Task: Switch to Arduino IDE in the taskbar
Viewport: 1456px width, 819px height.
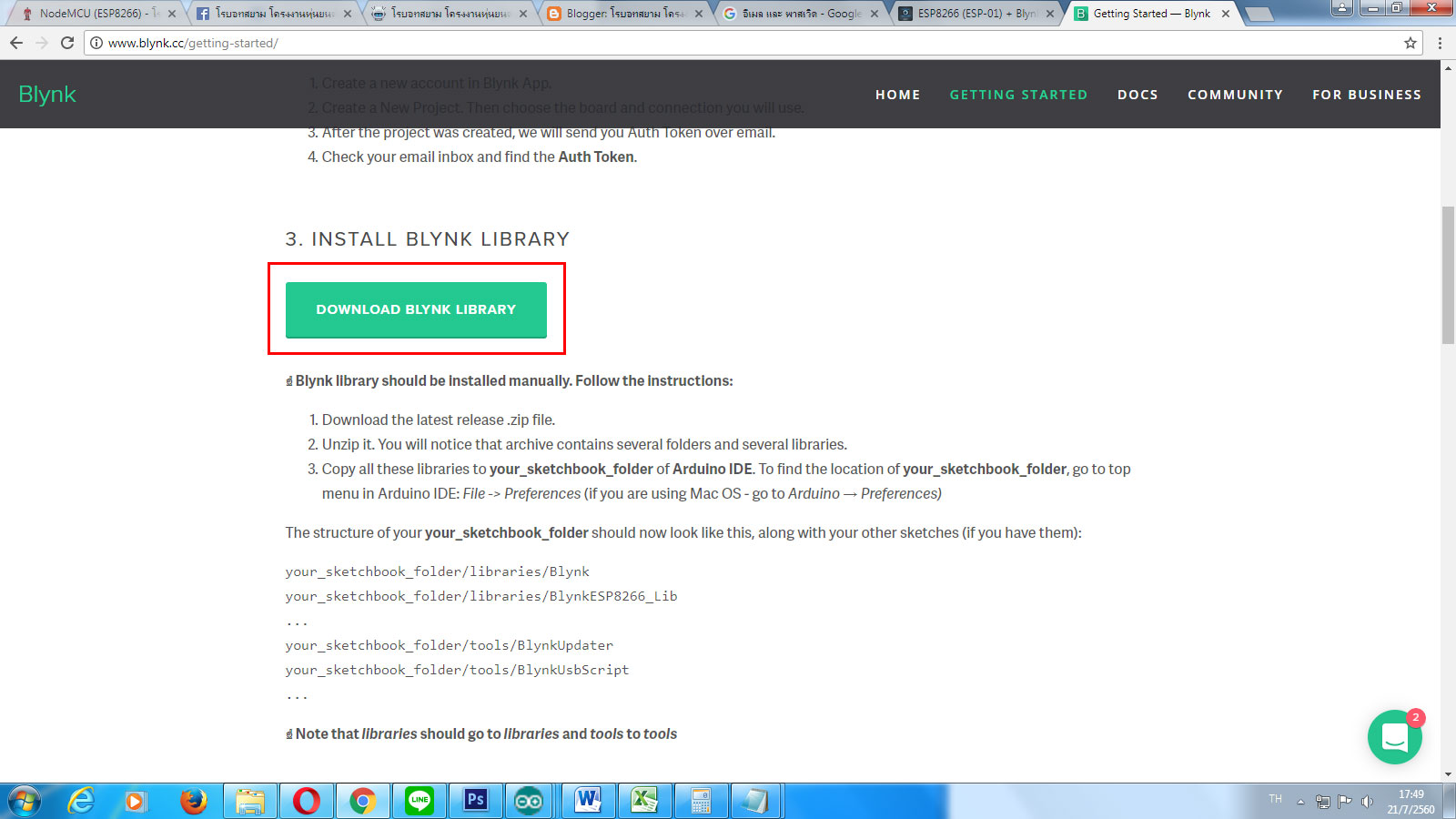Action: point(529,801)
